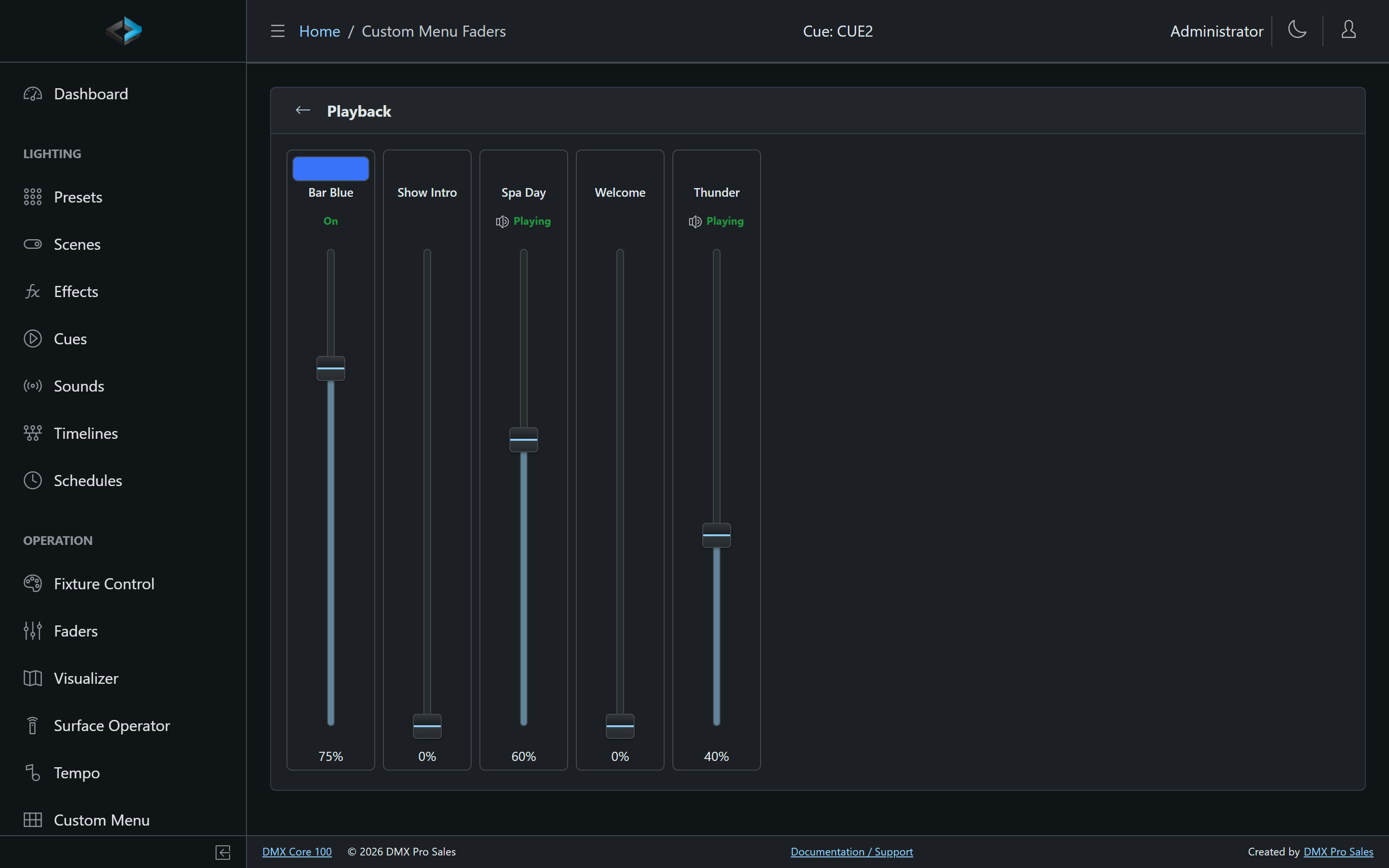
Task: Click the Bar Blue fader handle
Action: click(330, 368)
